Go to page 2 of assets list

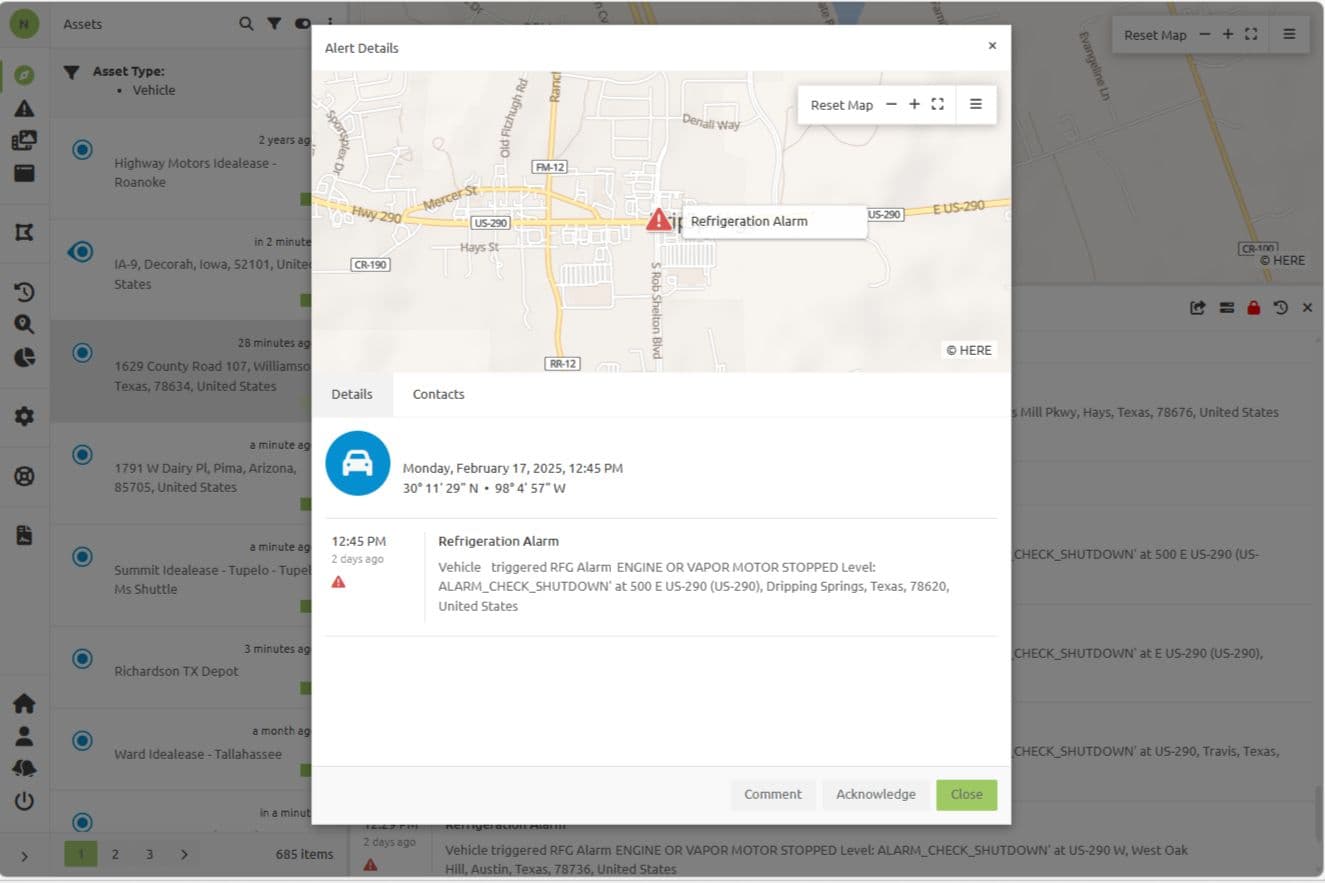[x=115, y=854]
